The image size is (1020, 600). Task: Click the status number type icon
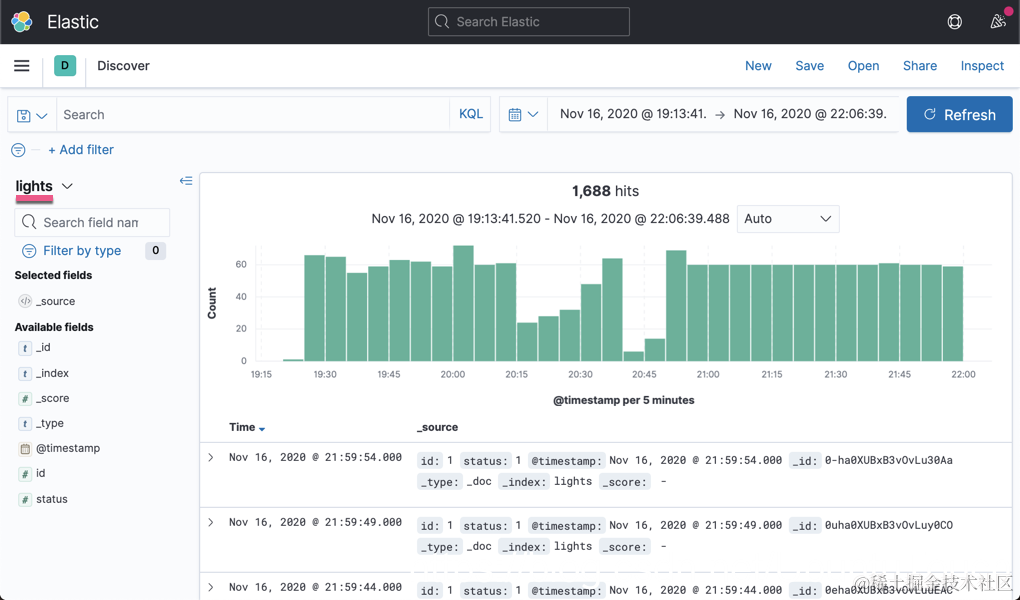pyautogui.click(x=25, y=500)
